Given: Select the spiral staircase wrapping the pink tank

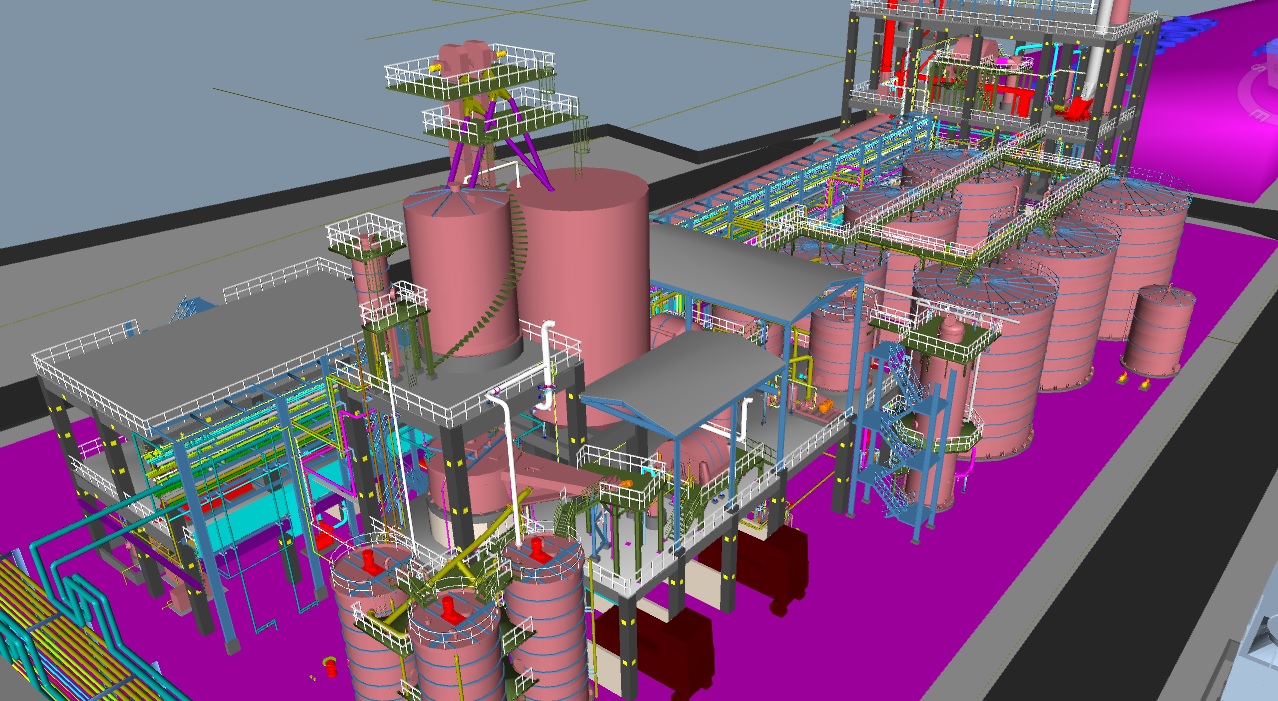Looking at the screenshot, I should click(500, 292).
